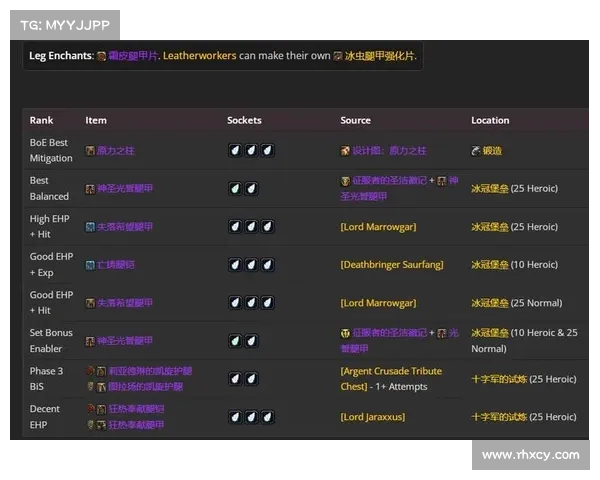Click the teal-tinted socket in the Set Bonus Enabler row
This screenshot has height=480, width=600.
pos(235,341)
